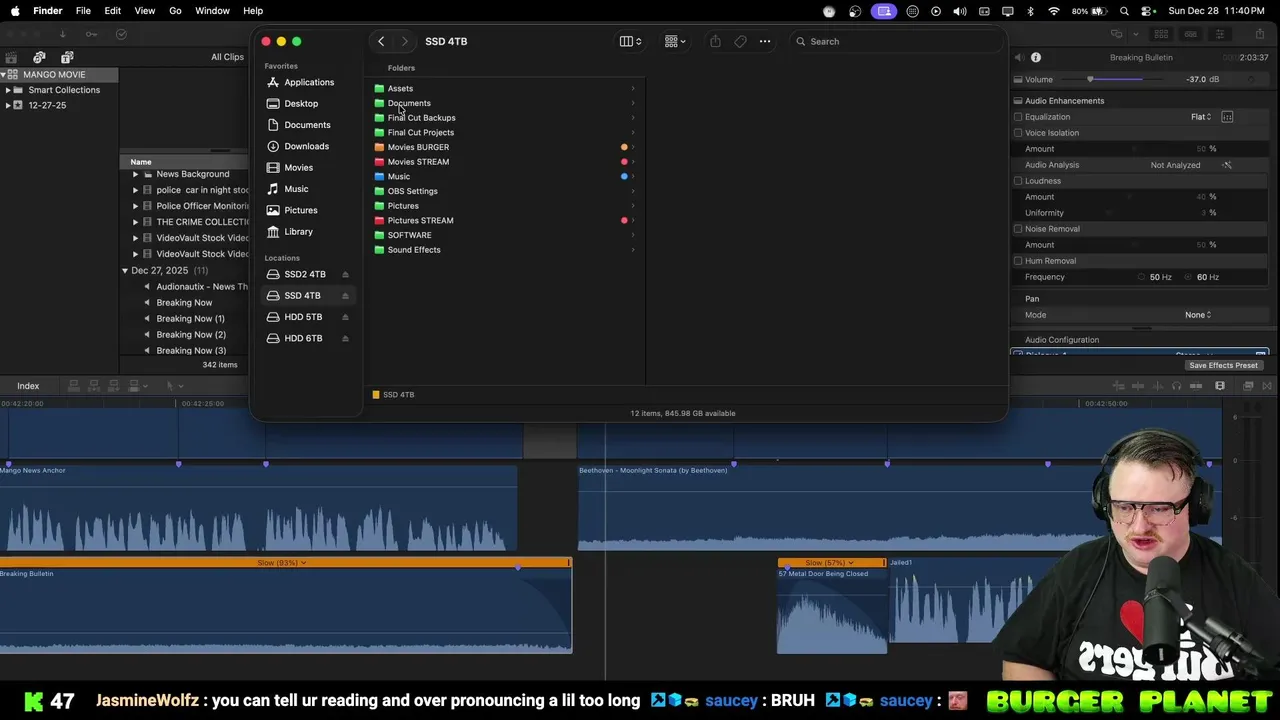Collapse the Dec 27, 2025 group
Viewport: 1280px width, 720px height.
pos(125,271)
